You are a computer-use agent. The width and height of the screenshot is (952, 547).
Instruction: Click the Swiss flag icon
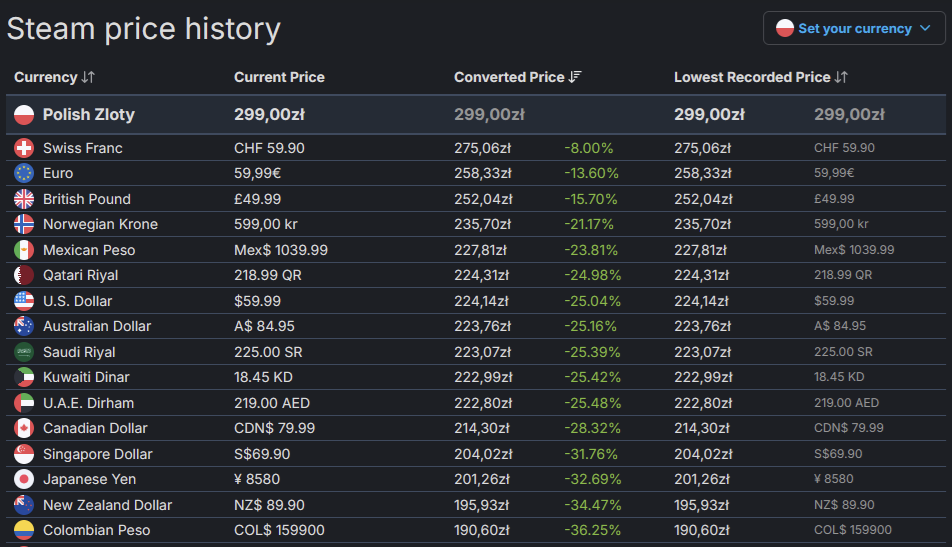[24, 148]
